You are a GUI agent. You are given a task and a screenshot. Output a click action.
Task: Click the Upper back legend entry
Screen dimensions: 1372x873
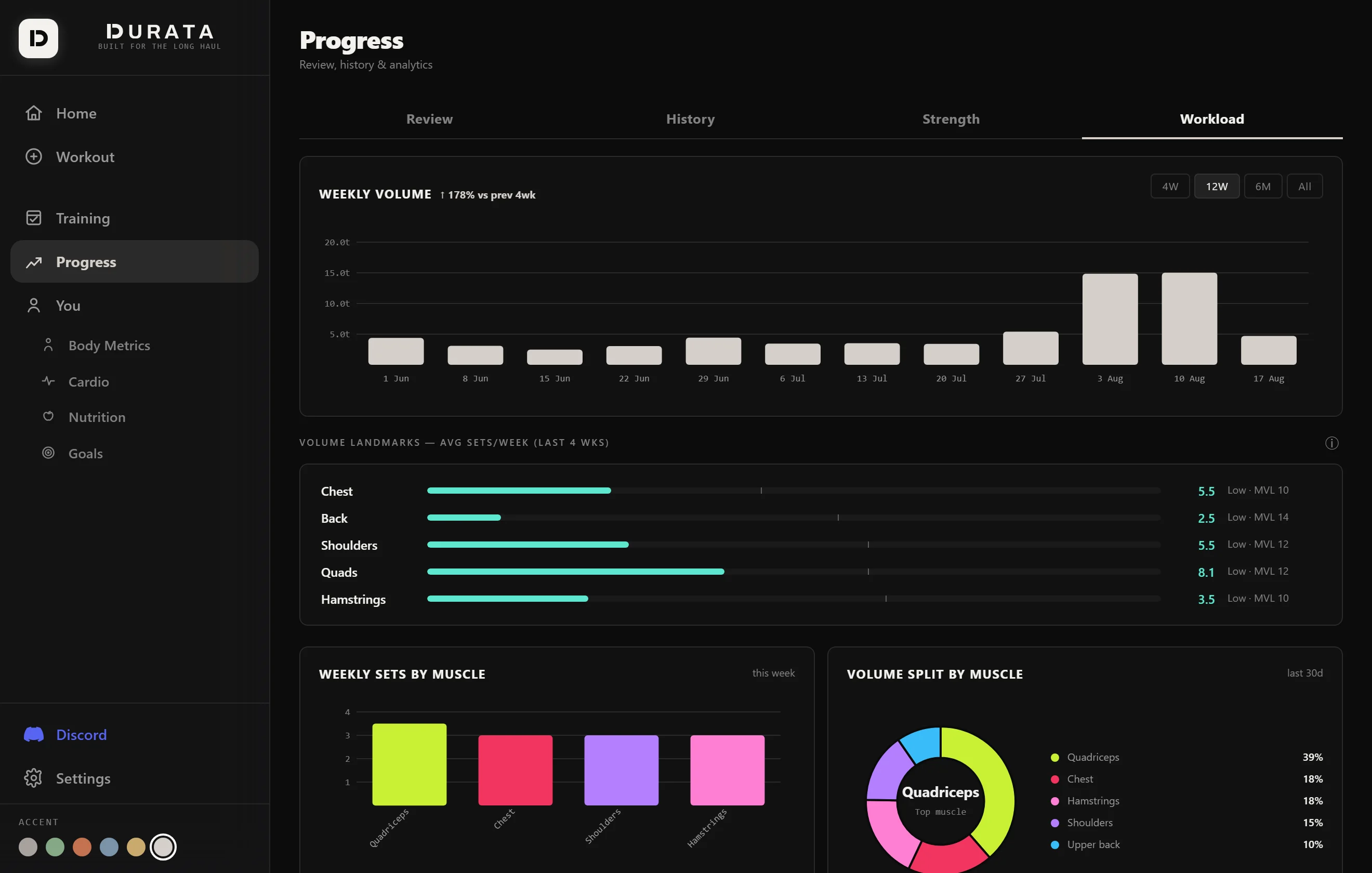point(1186,844)
